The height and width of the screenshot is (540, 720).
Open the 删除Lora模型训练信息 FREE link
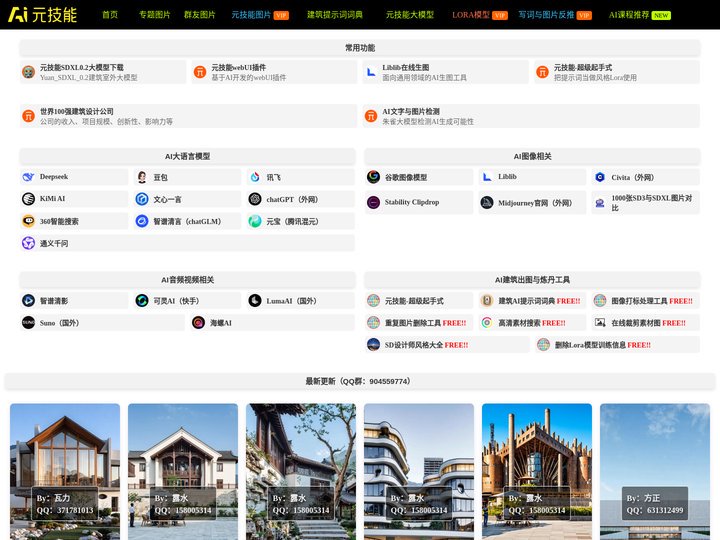click(617, 345)
